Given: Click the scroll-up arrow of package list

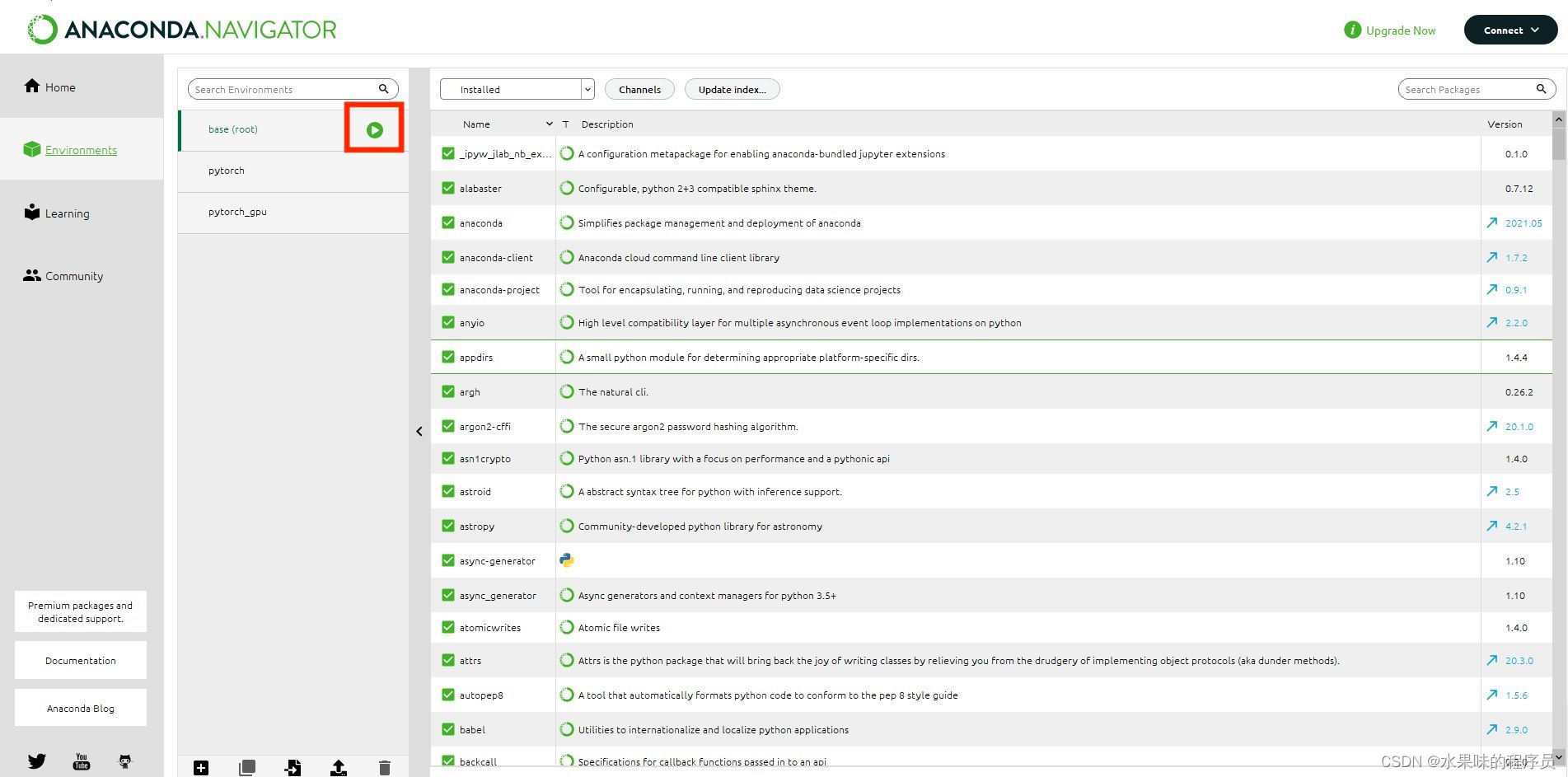Looking at the screenshot, I should [x=1558, y=119].
